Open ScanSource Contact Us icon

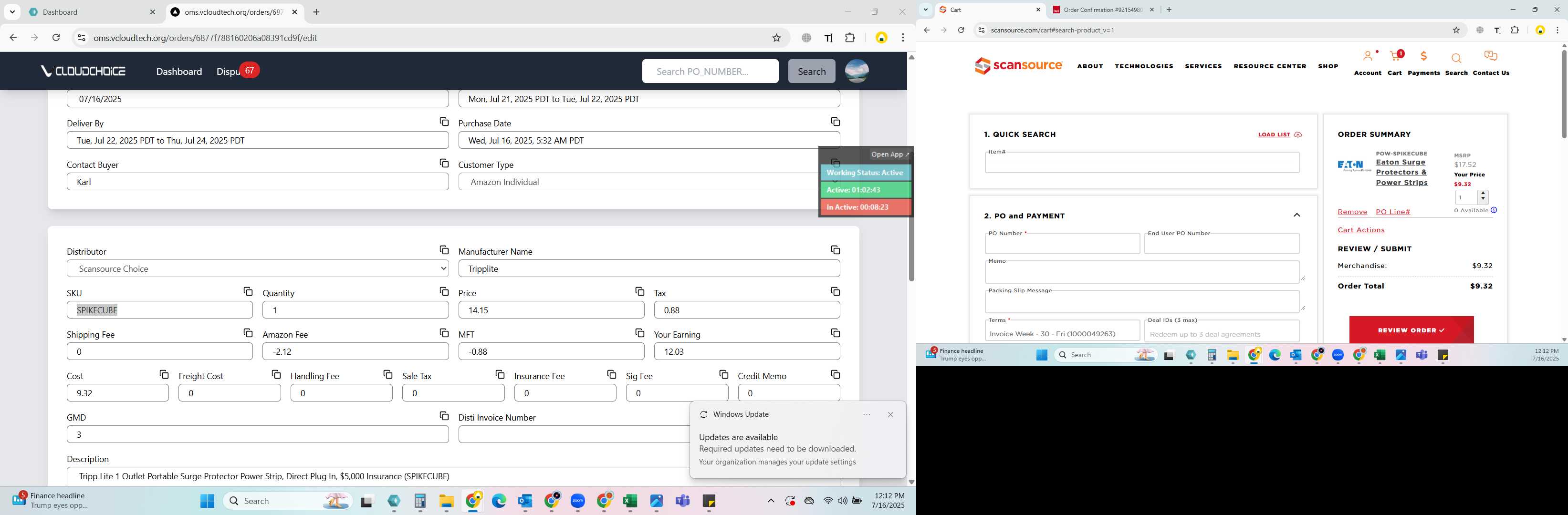(x=1490, y=63)
